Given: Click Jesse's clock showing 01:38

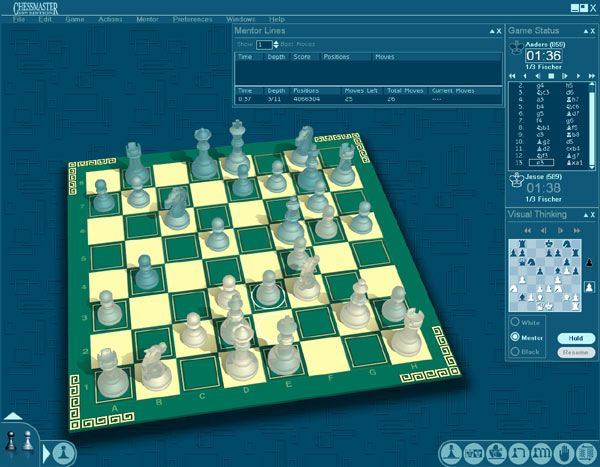Looking at the screenshot, I should point(543,188).
